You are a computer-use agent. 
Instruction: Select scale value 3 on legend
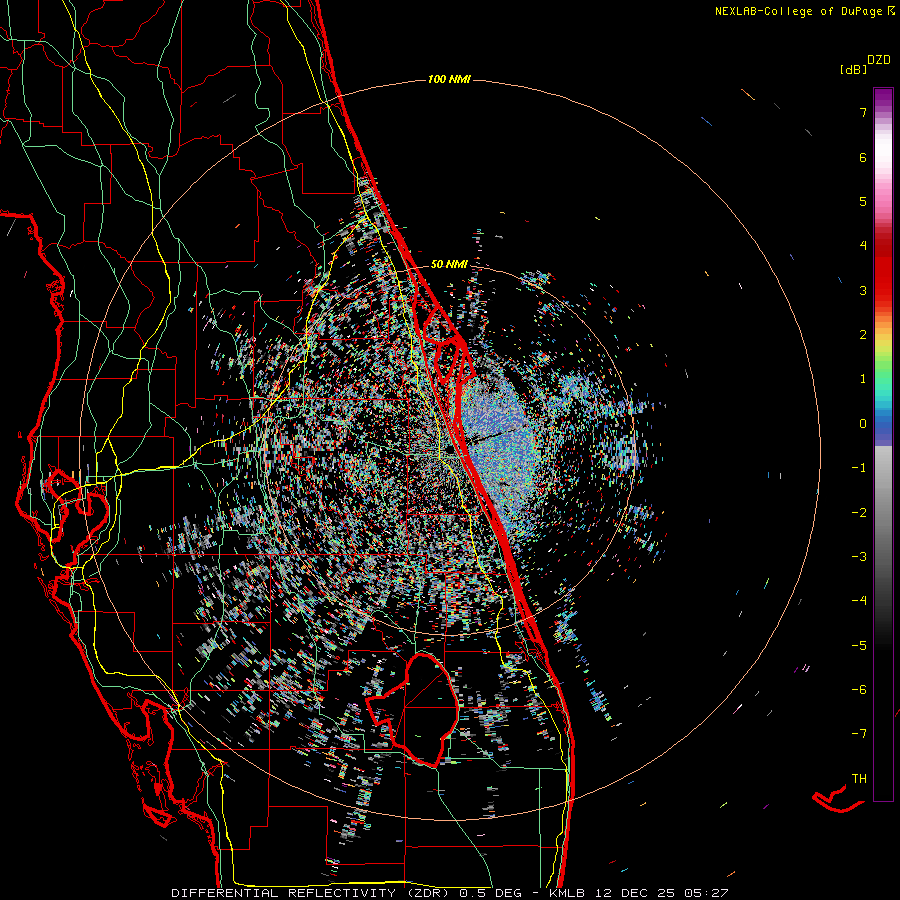863,290
